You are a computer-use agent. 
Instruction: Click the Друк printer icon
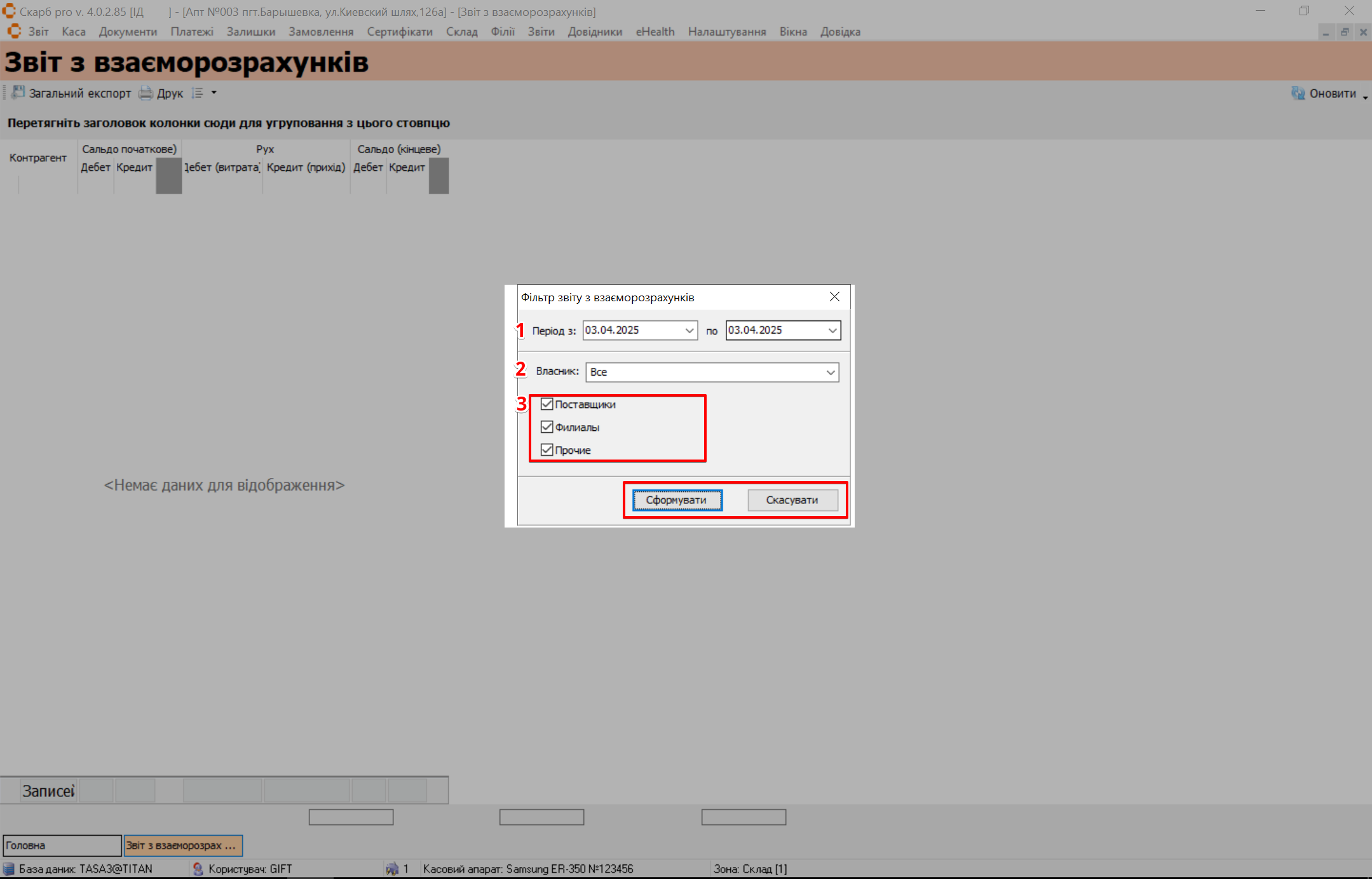pos(146,93)
